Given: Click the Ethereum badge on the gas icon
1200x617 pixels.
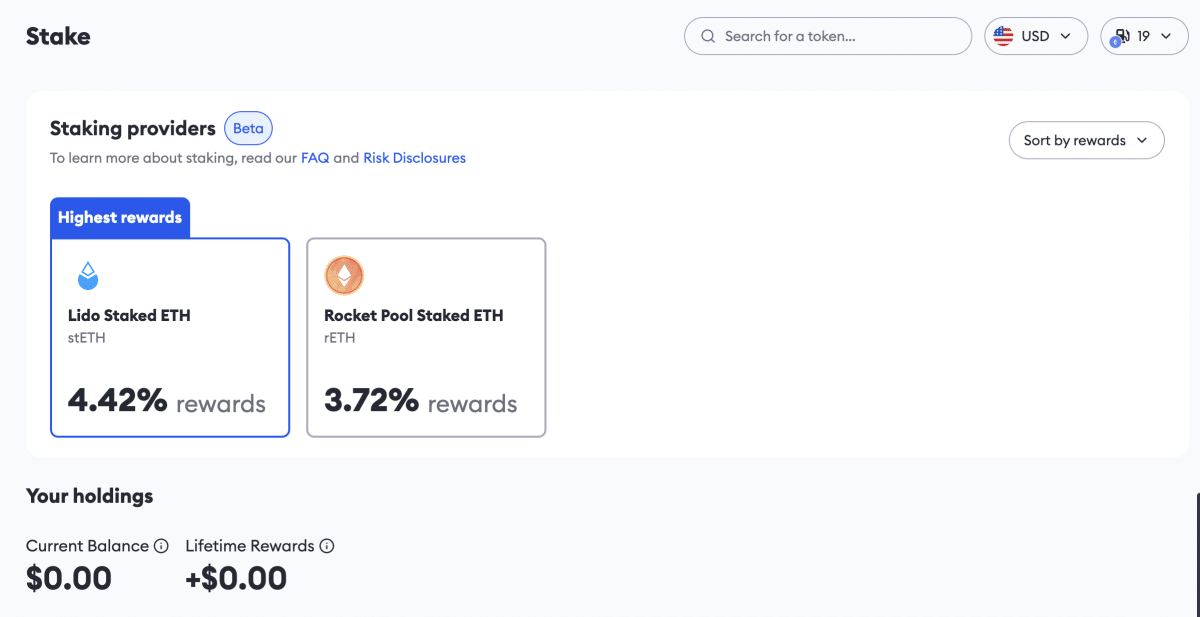Looking at the screenshot, I should click(1117, 42).
